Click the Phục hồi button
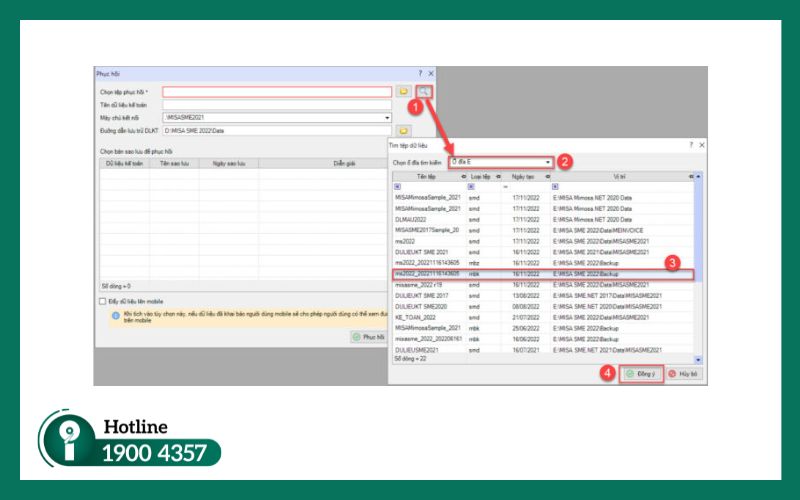The width and height of the screenshot is (800, 500). click(369, 337)
